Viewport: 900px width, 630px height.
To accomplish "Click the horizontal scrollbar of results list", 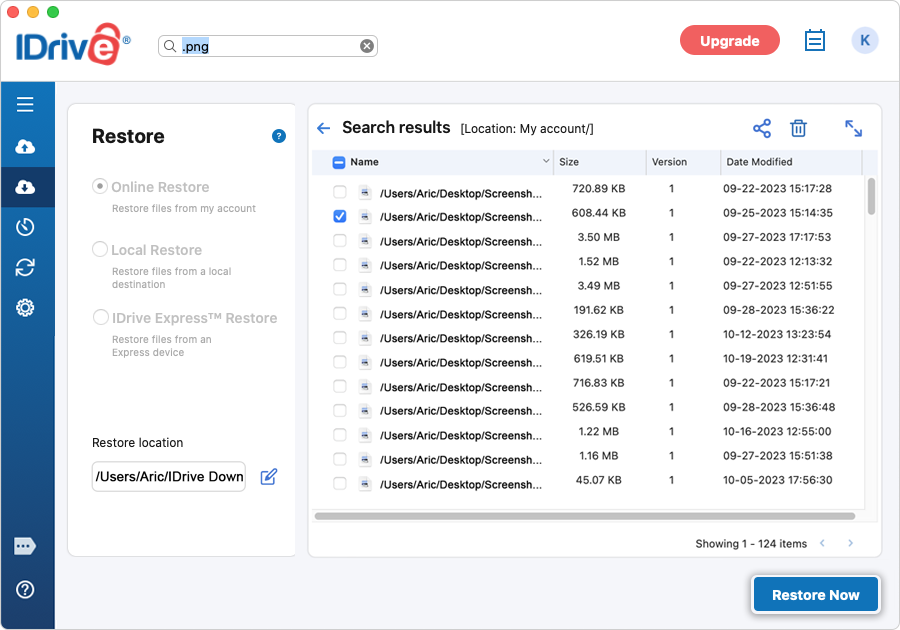I will 585,516.
